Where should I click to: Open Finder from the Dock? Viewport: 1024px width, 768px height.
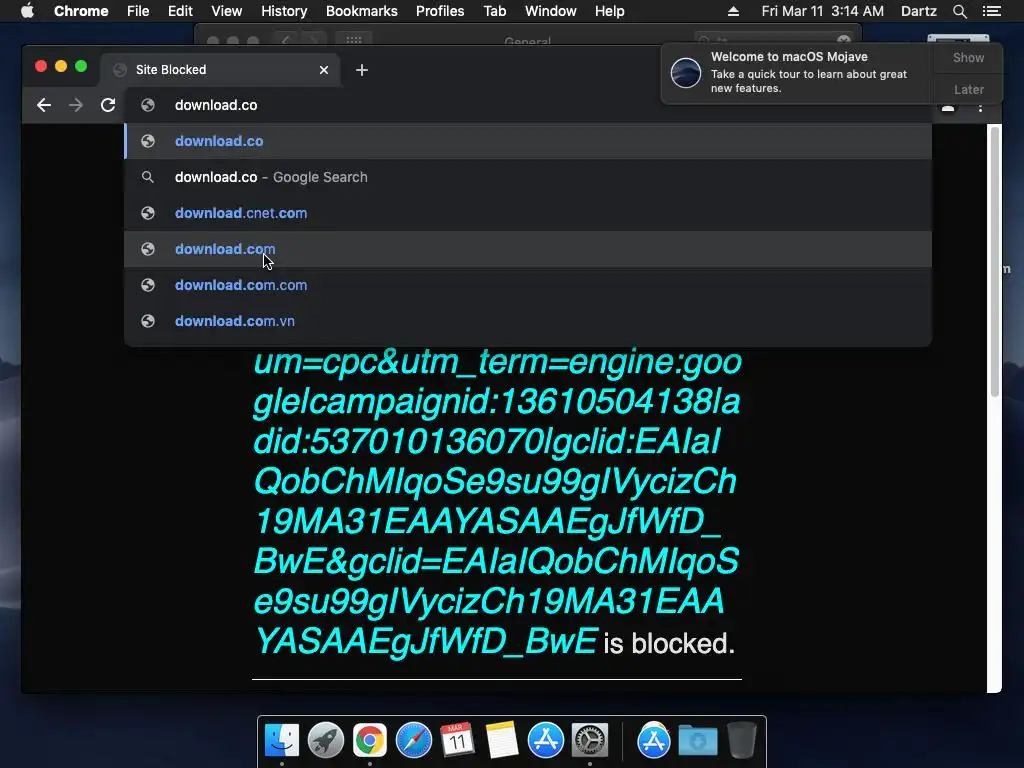tap(281, 740)
